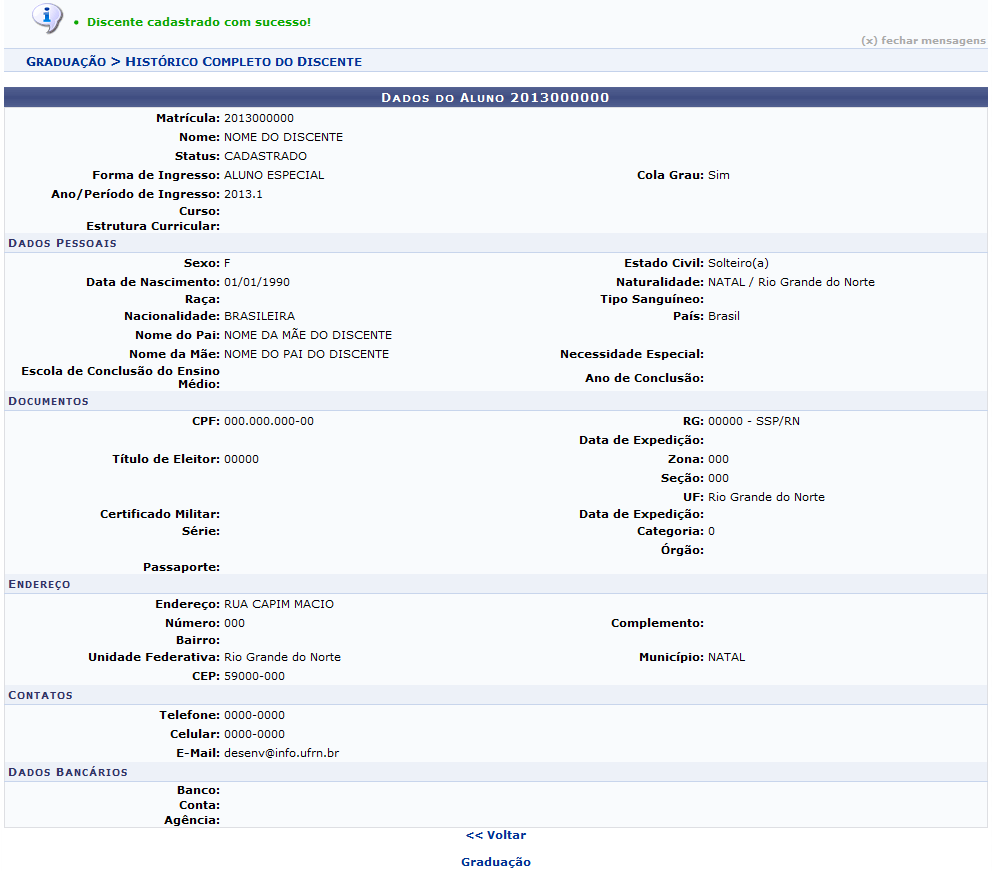992x871 pixels.
Task: Click the CPF value 000.000.000-00
Action: [x=268, y=421]
